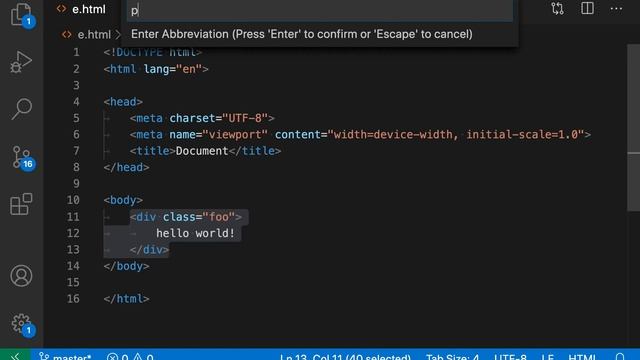Click the Open Changes compare icon

pos(557,9)
